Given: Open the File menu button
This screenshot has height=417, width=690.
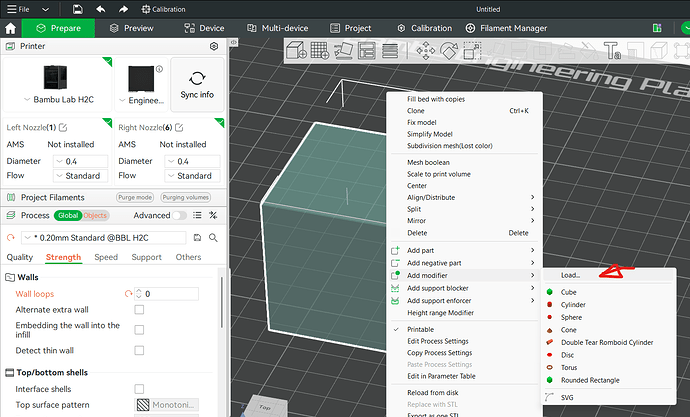Looking at the screenshot, I should (18, 9).
